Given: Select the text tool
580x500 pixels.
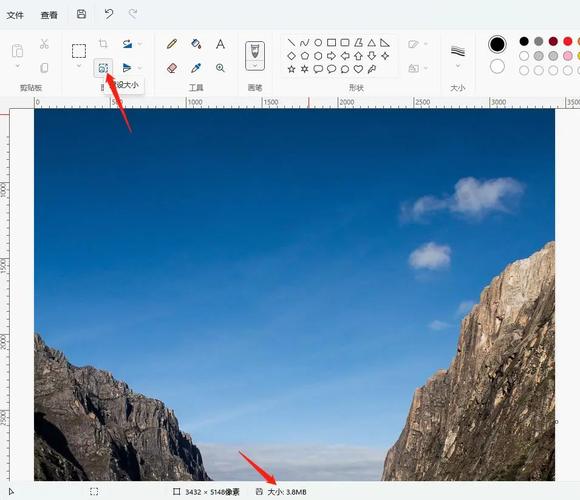Looking at the screenshot, I should [220, 44].
